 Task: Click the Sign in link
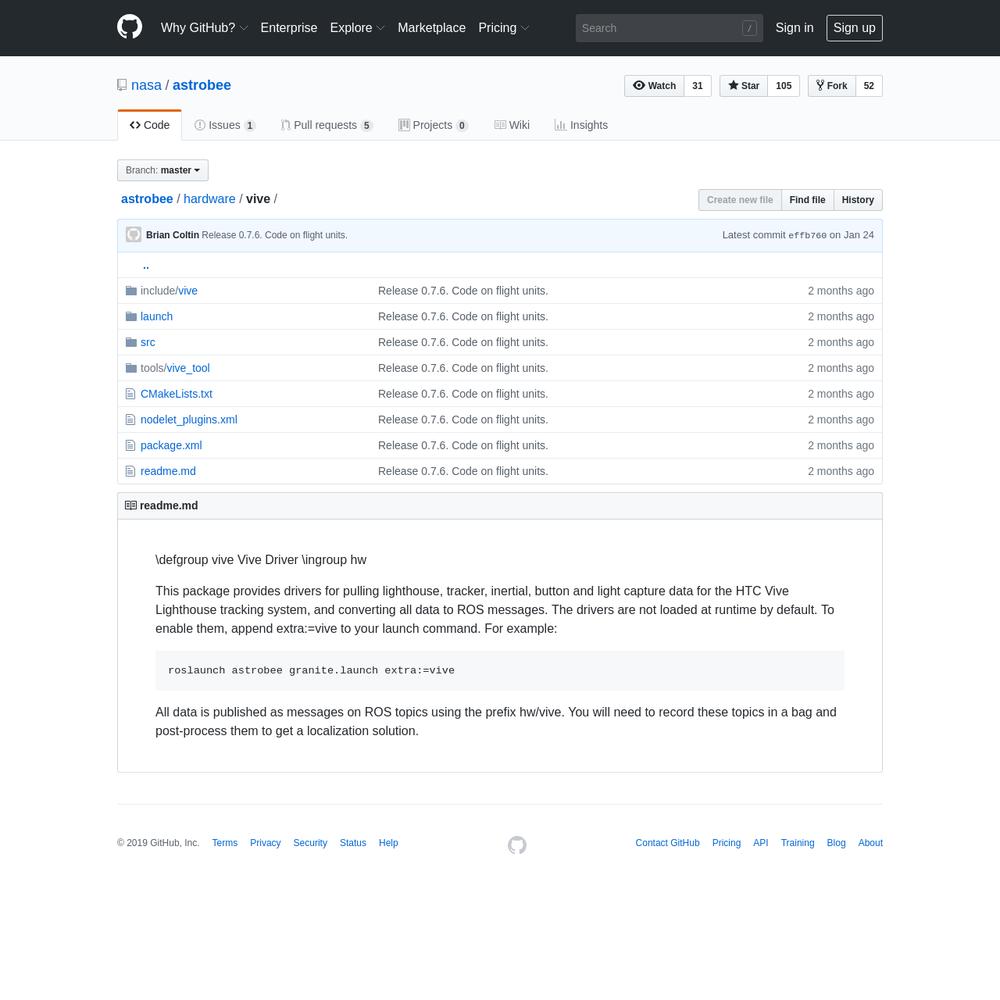(795, 28)
